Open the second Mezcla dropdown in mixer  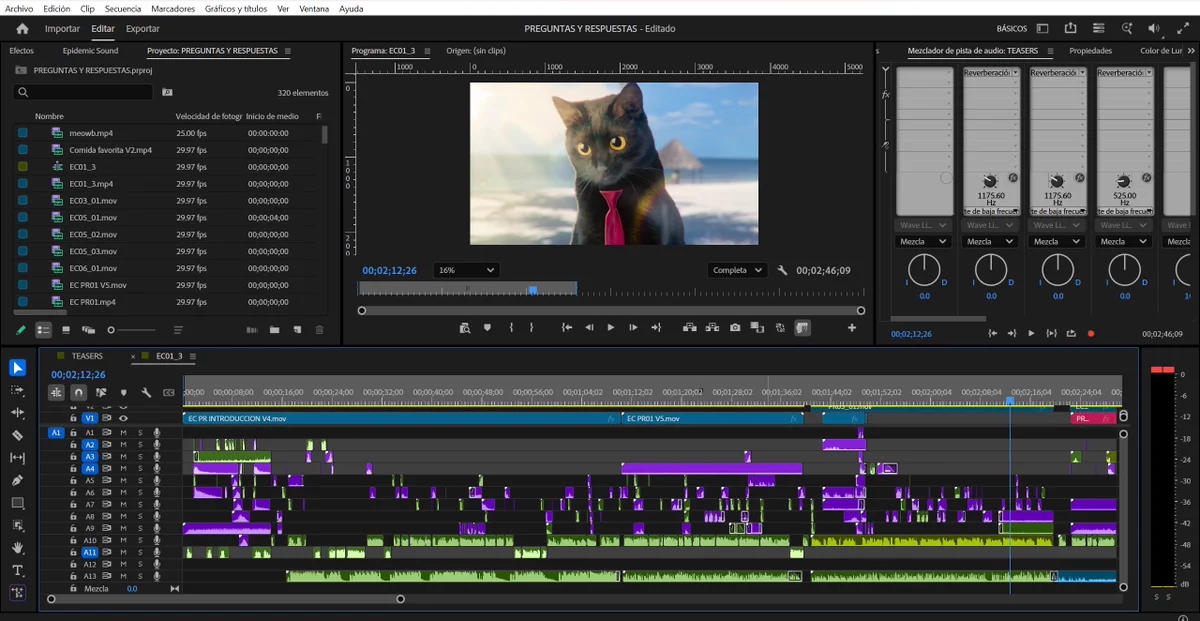click(x=991, y=241)
